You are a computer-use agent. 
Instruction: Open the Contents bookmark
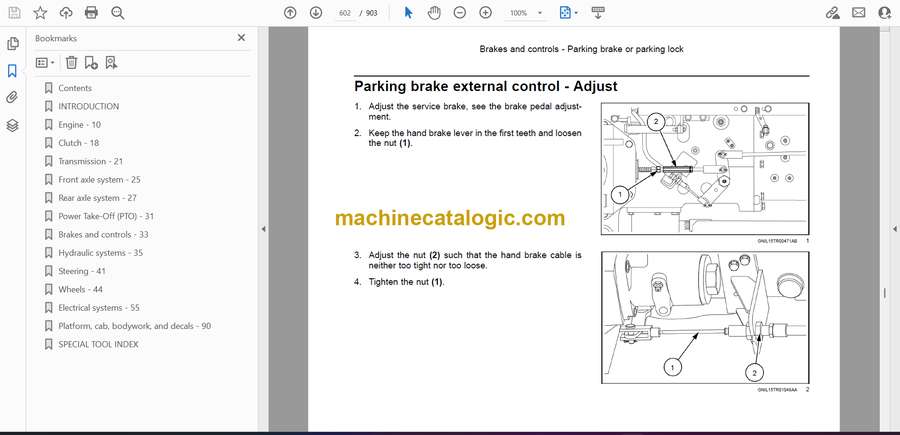75,88
